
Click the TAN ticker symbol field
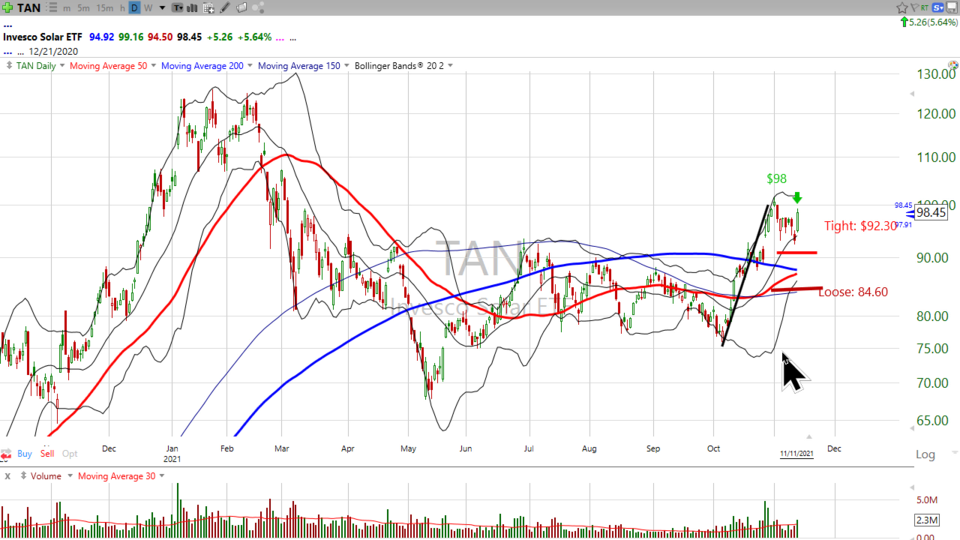[x=29, y=8]
